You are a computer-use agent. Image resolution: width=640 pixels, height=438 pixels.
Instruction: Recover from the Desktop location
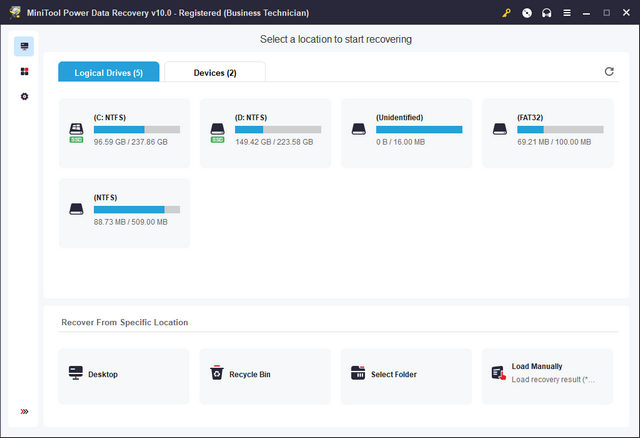click(x=124, y=374)
